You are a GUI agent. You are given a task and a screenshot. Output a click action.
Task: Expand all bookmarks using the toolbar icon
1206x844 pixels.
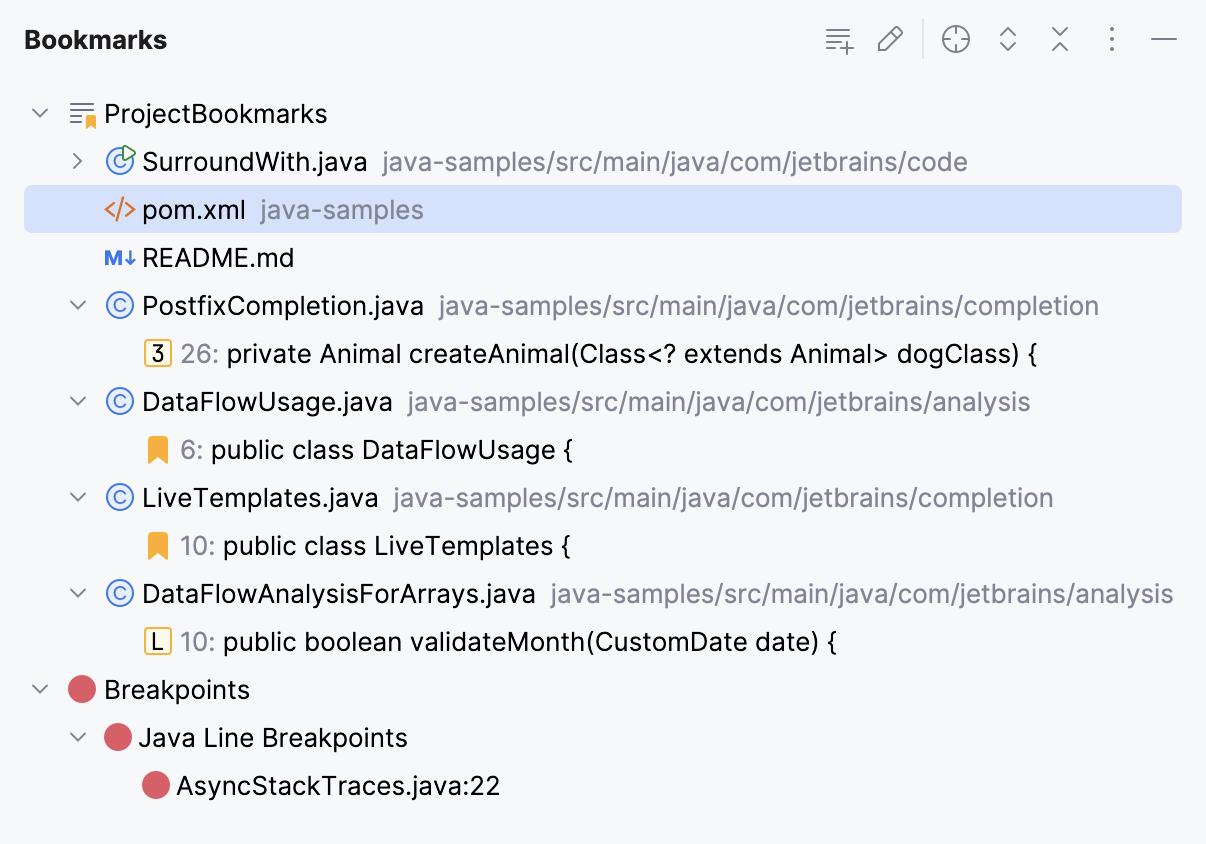1008,39
